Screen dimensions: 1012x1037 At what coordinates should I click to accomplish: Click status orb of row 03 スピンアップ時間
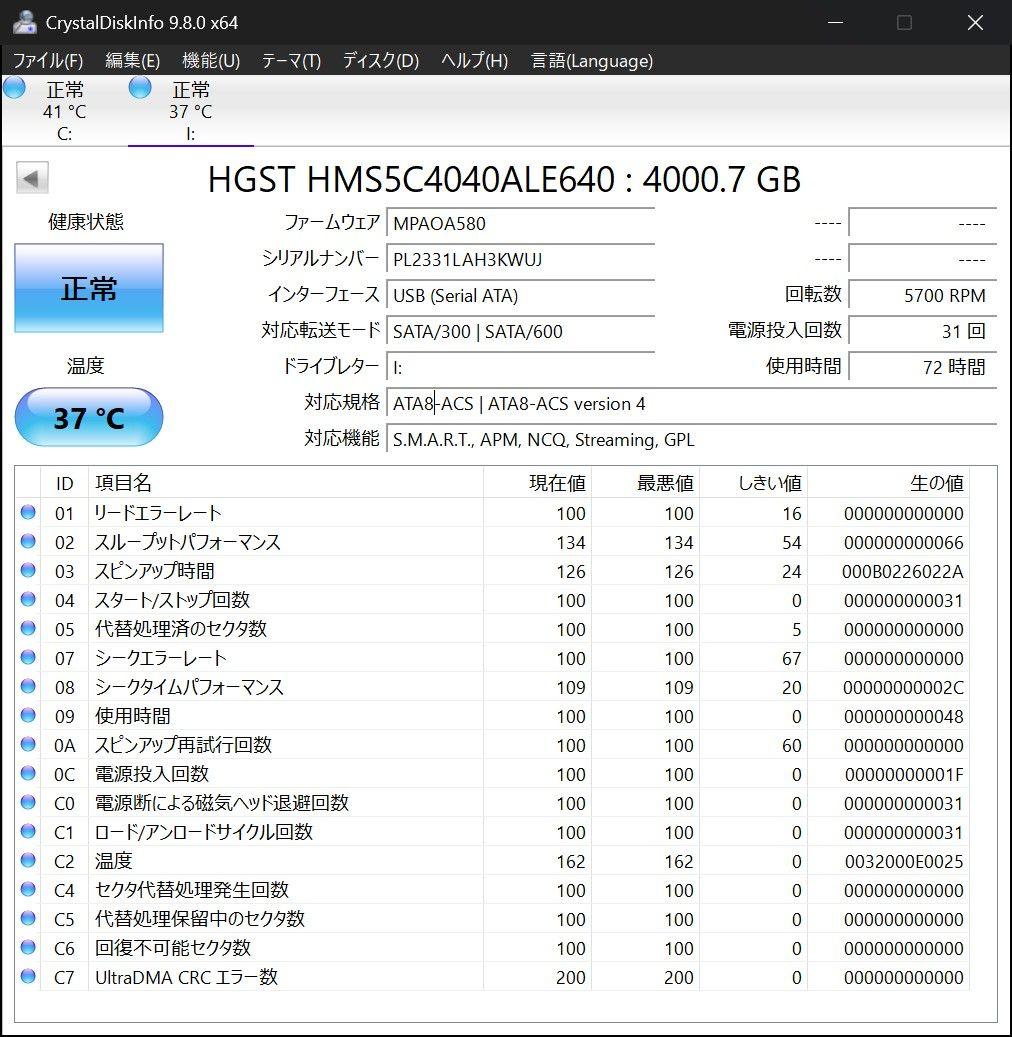pos(28,570)
